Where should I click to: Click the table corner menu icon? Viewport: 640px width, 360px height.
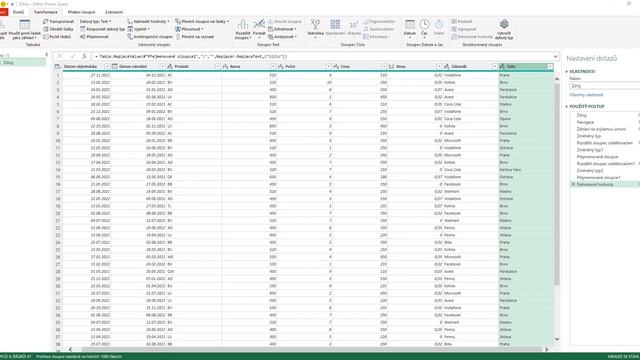pos(58,67)
